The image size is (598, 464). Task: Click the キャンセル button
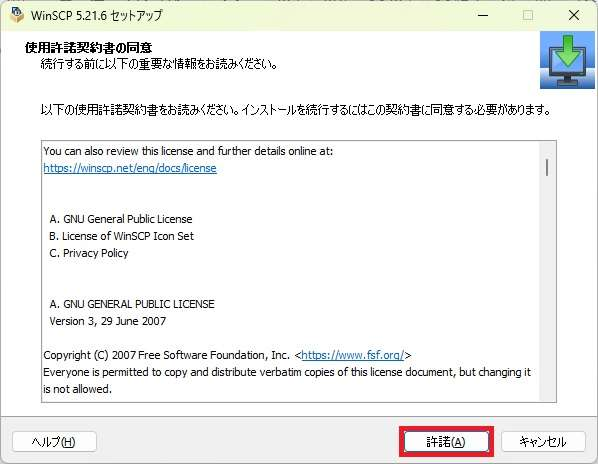point(543,442)
